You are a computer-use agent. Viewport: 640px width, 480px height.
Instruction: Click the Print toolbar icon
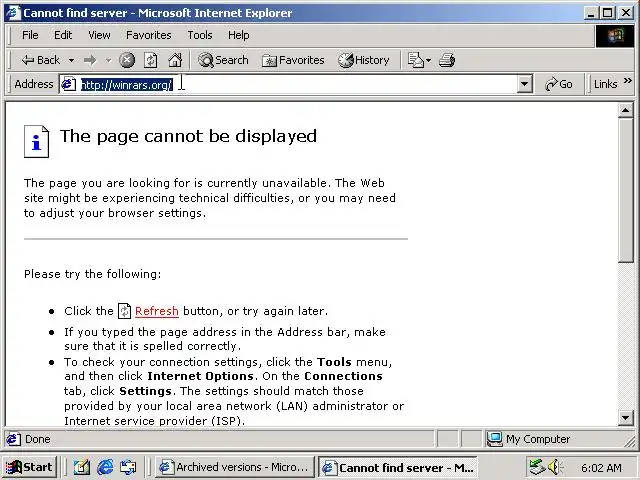pyautogui.click(x=447, y=60)
